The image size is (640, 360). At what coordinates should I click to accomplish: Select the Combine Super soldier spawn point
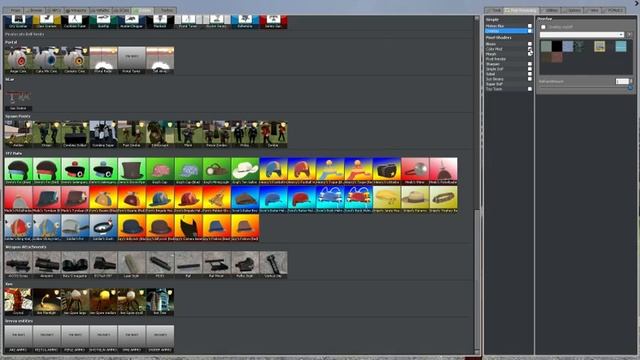click(103, 134)
